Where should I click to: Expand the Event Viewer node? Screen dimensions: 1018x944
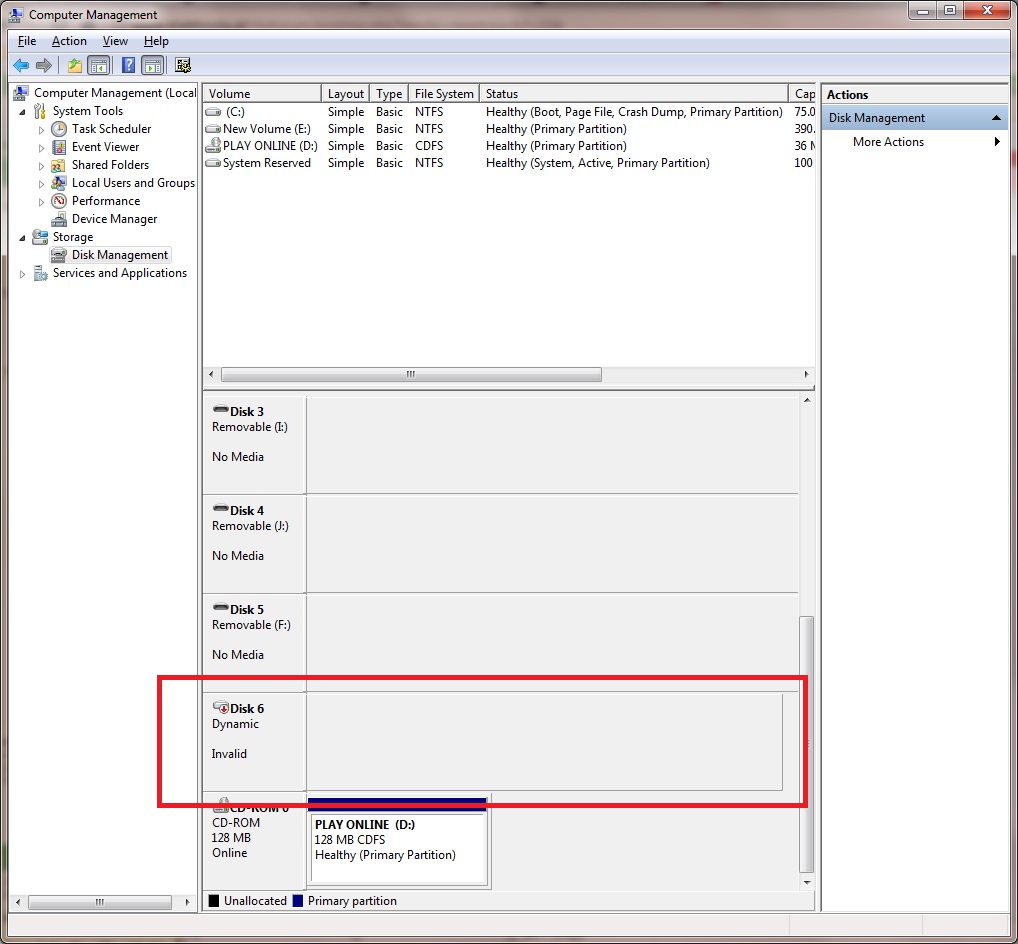[41, 148]
